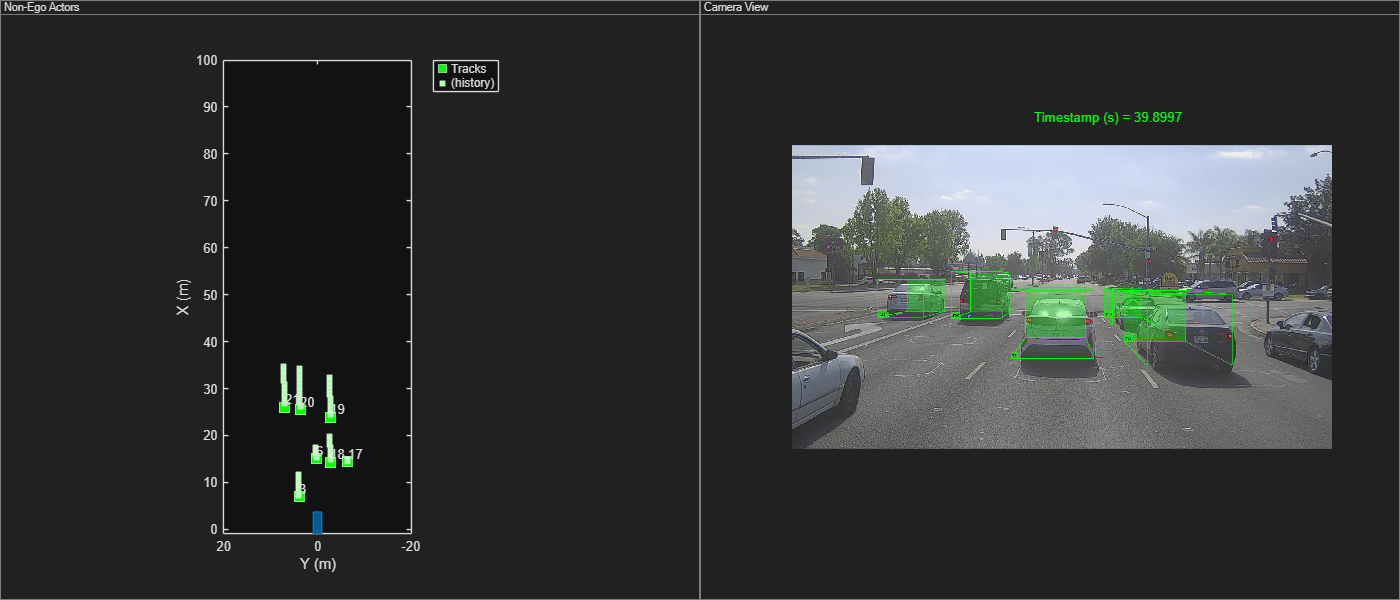Click the X (m) axis label
Image resolution: width=1400 pixels, height=600 pixels.
(182, 296)
